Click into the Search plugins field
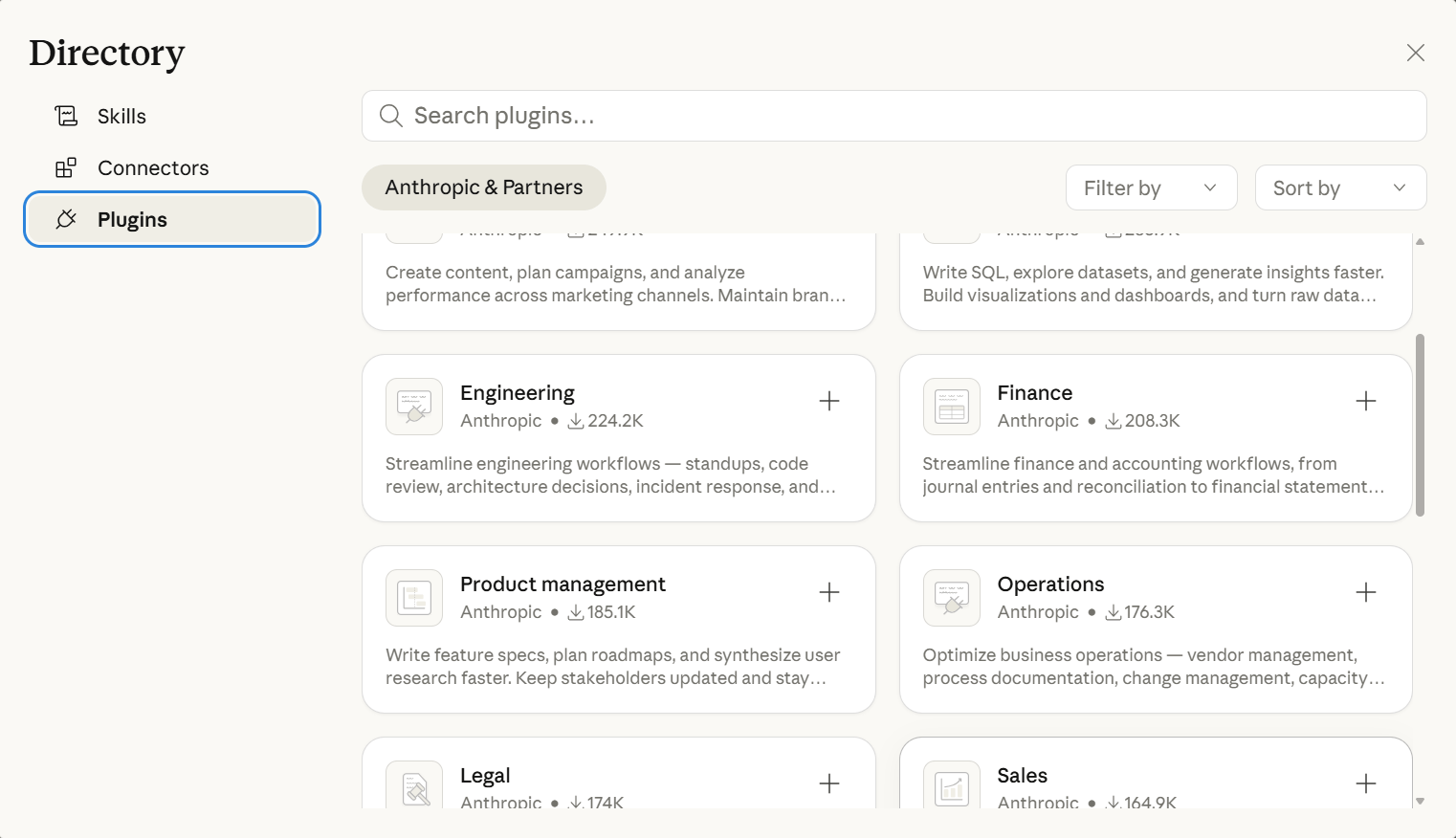This screenshot has width=1456, height=838. (894, 116)
